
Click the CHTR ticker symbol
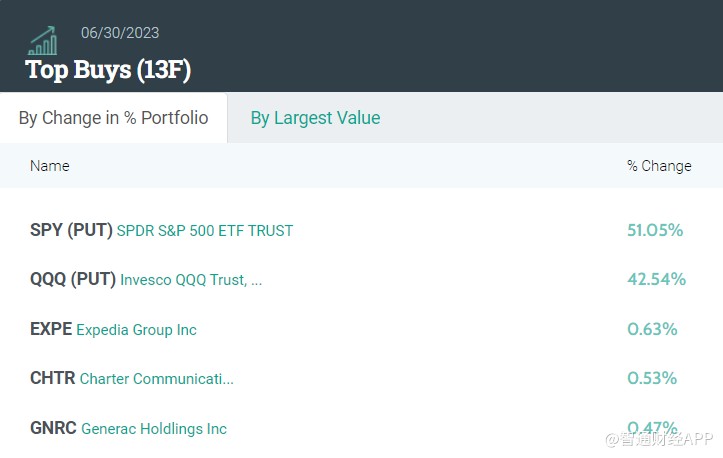(52, 378)
